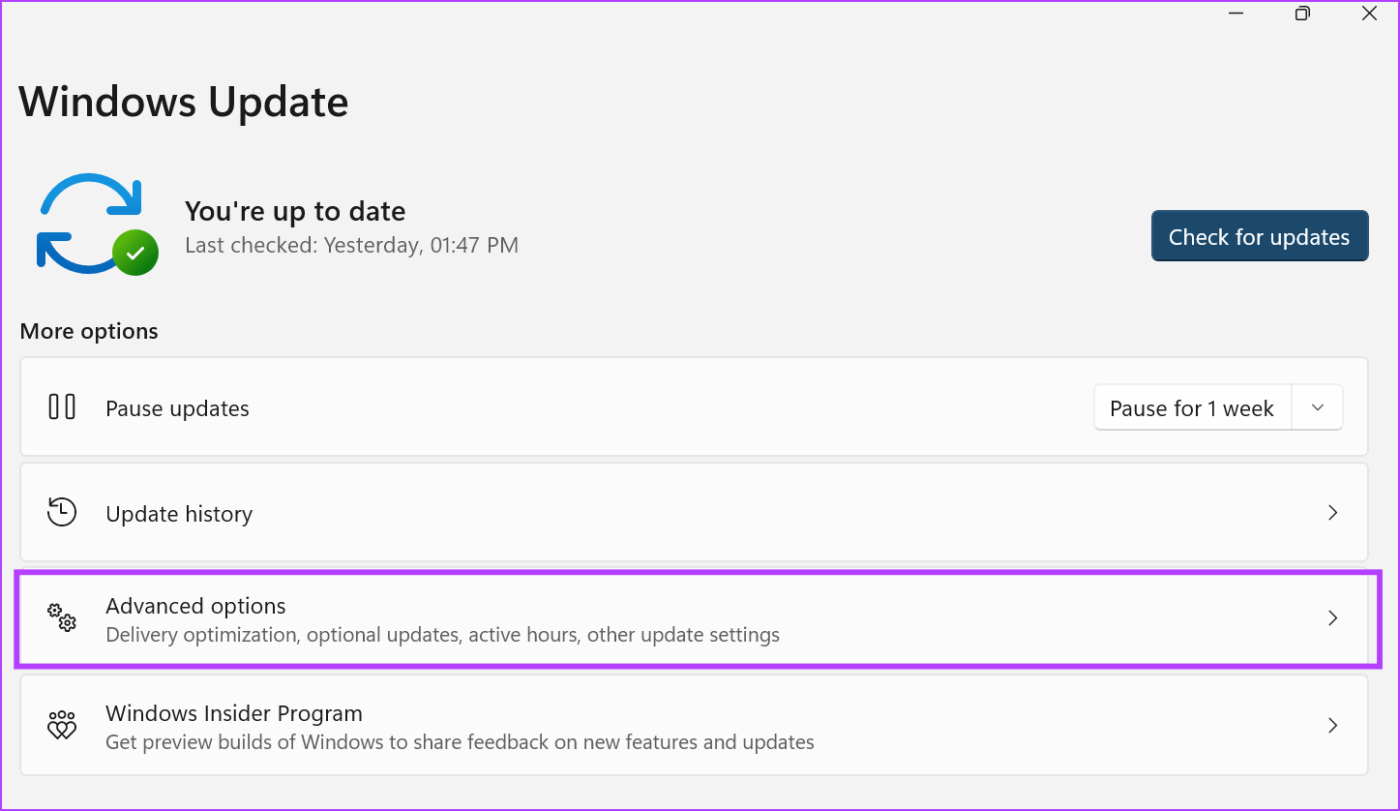1400x811 pixels.
Task: Open the Pause for 1 week duration dropdown
Action: [1318, 407]
